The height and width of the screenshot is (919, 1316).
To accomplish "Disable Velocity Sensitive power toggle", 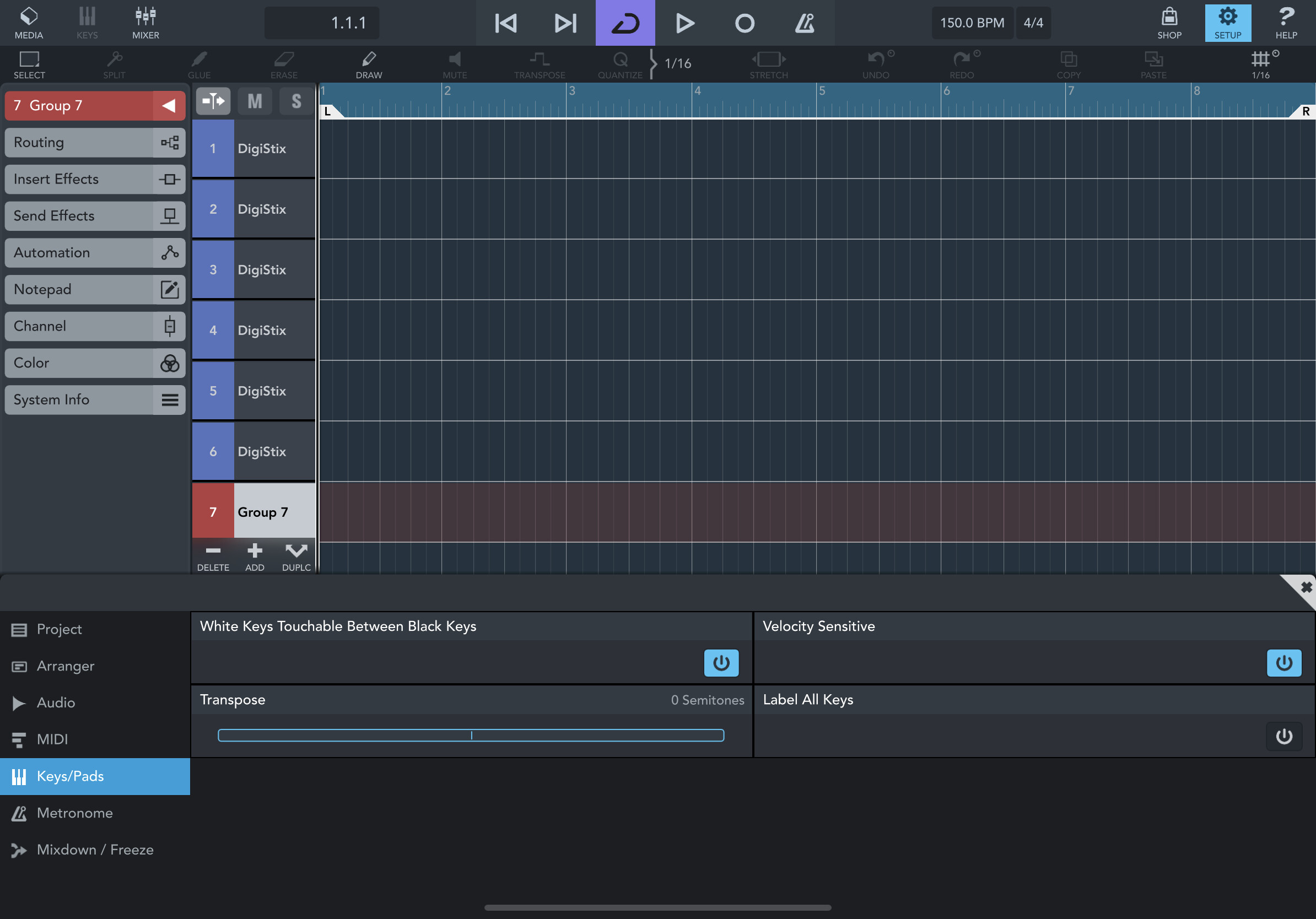I will pos(1283,663).
